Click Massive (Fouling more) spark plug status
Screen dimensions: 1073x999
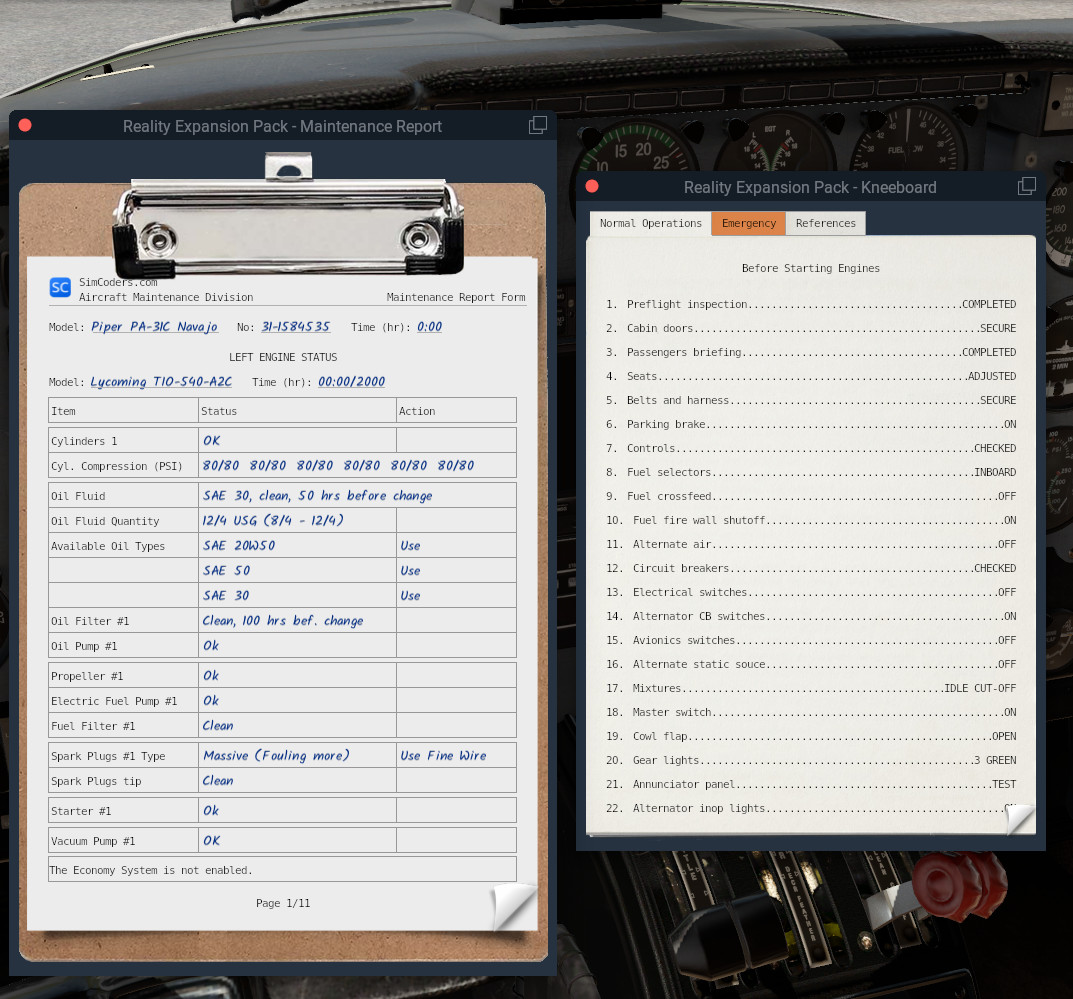tap(276, 755)
